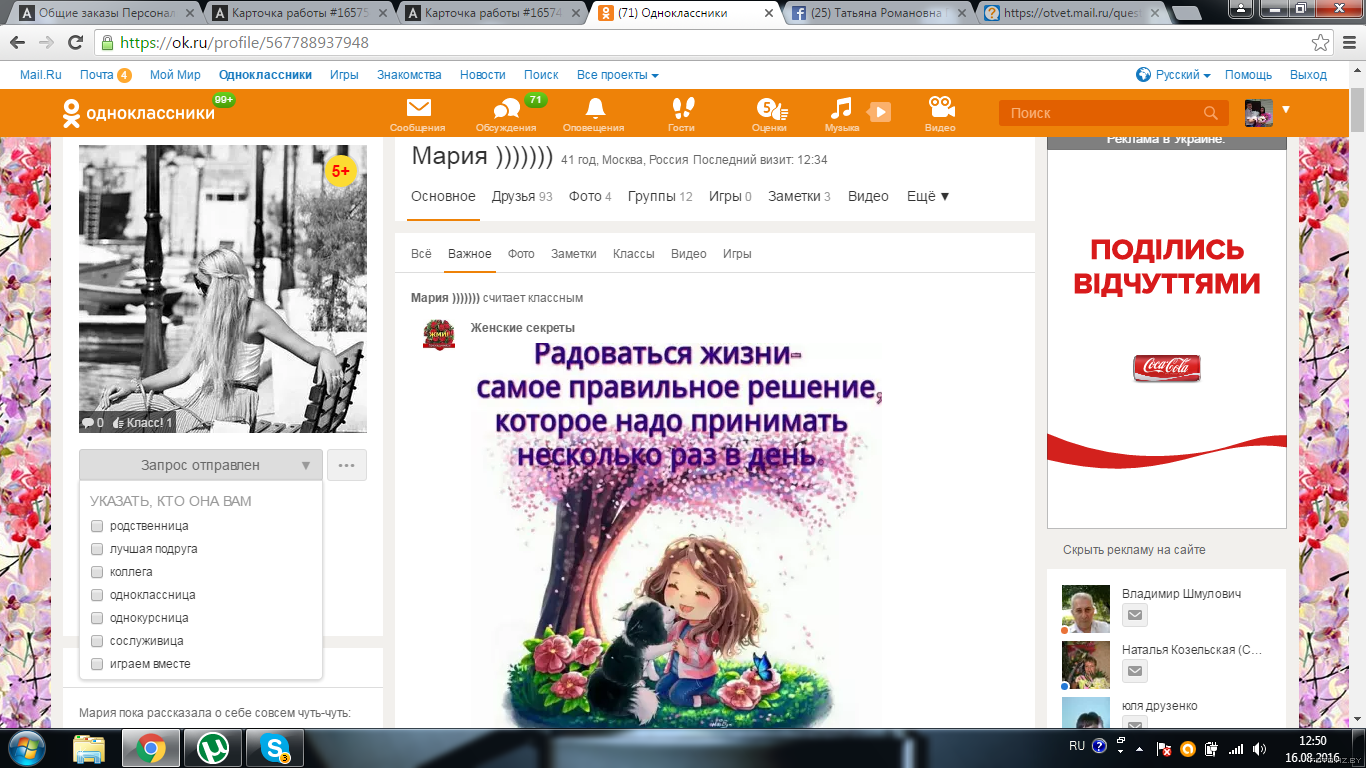
Task: Click the 5+ badge on profile photo
Action: [341, 171]
